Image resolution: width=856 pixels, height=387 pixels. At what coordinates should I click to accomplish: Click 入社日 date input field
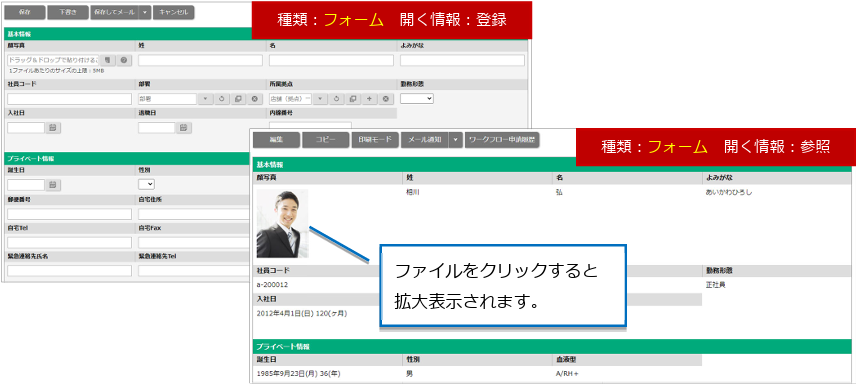pos(26,128)
